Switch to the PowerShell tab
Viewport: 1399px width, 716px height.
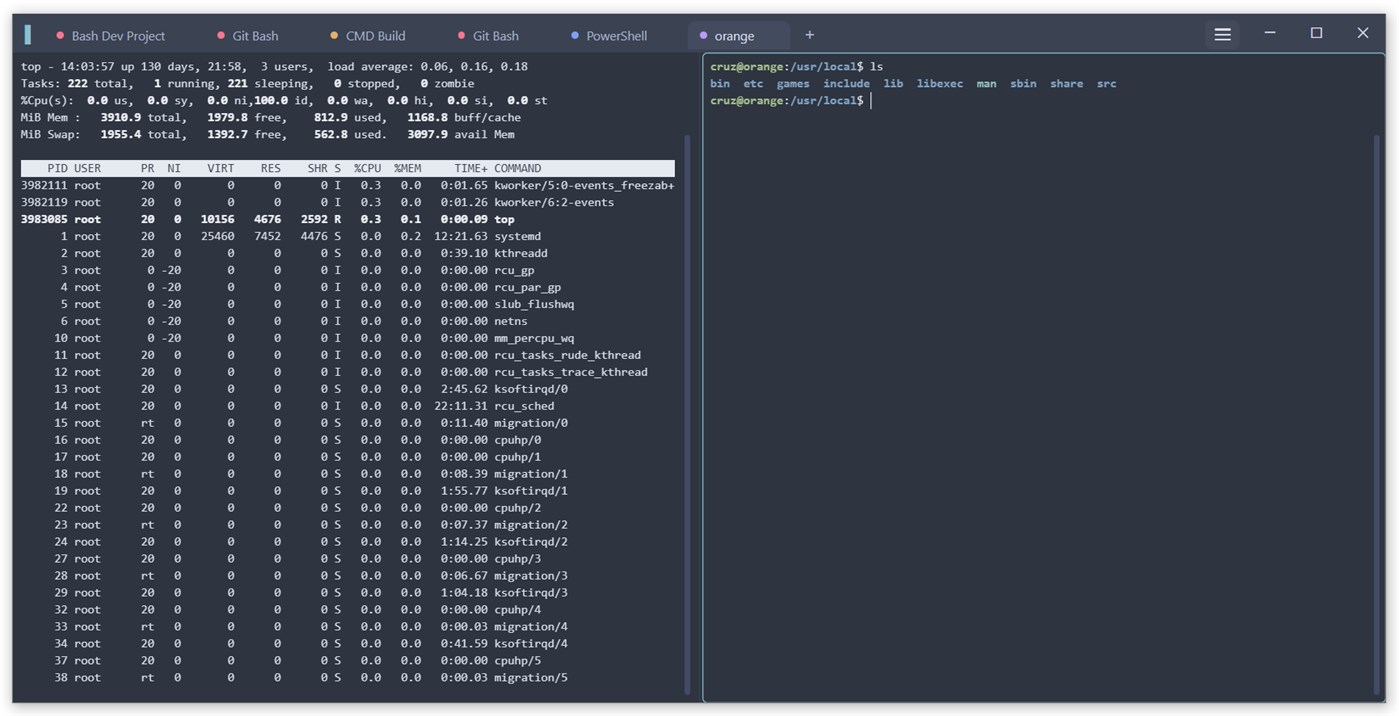pos(609,36)
